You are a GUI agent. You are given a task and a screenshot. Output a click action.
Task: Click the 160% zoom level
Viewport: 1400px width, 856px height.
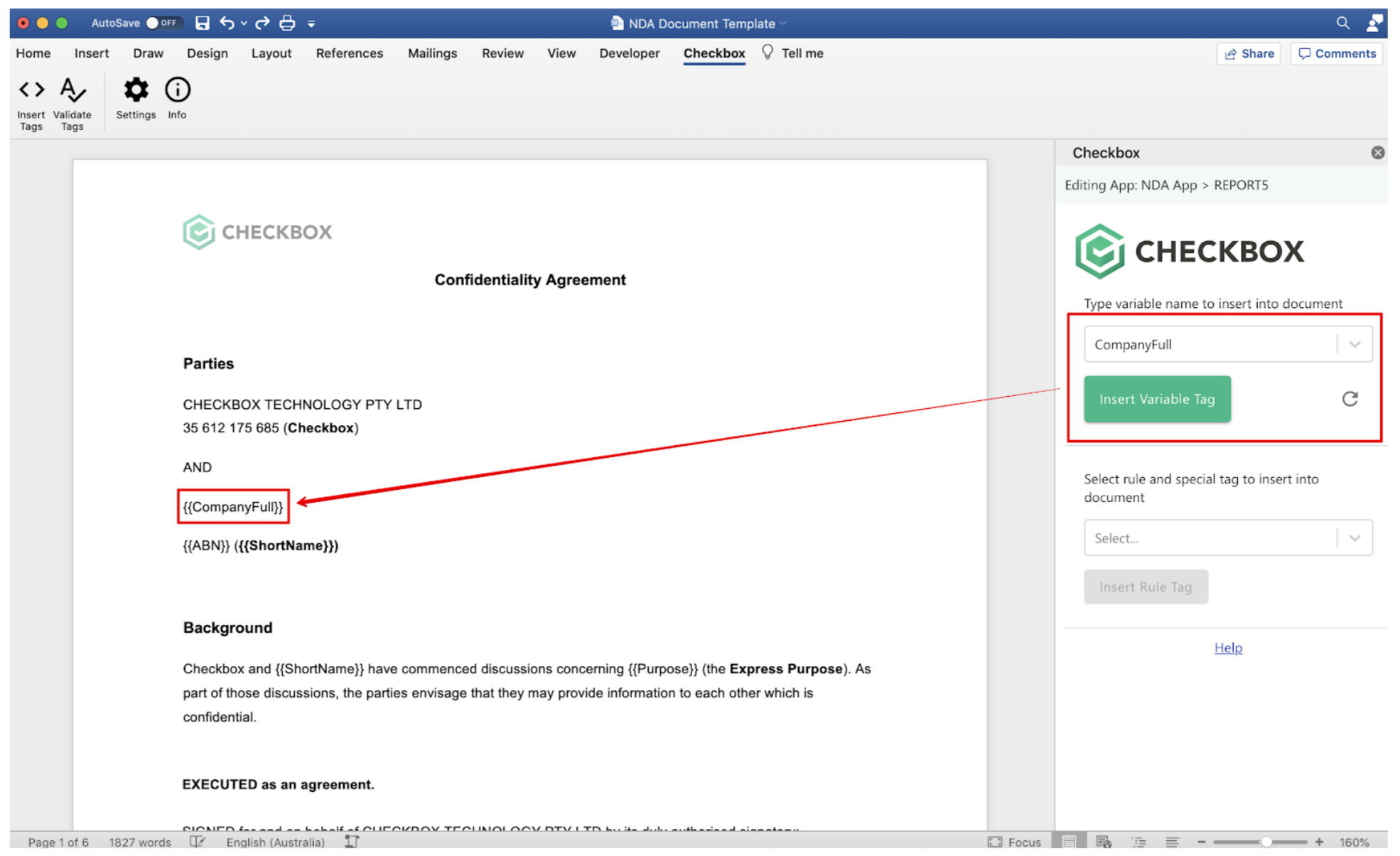pyautogui.click(x=1355, y=842)
